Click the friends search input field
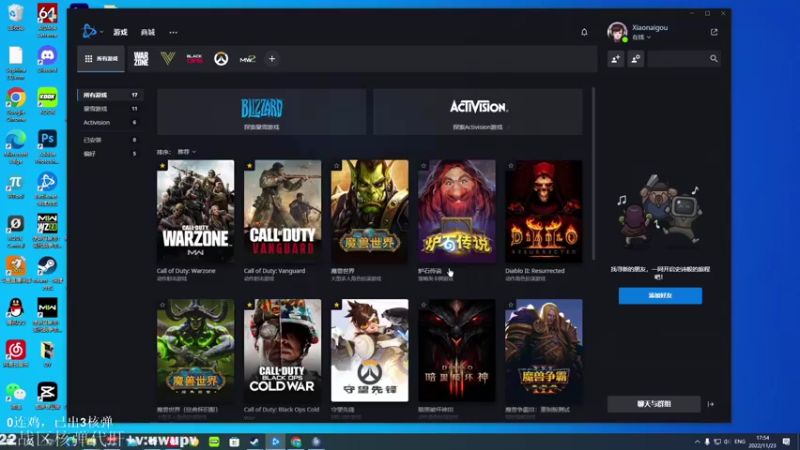 tap(678, 59)
